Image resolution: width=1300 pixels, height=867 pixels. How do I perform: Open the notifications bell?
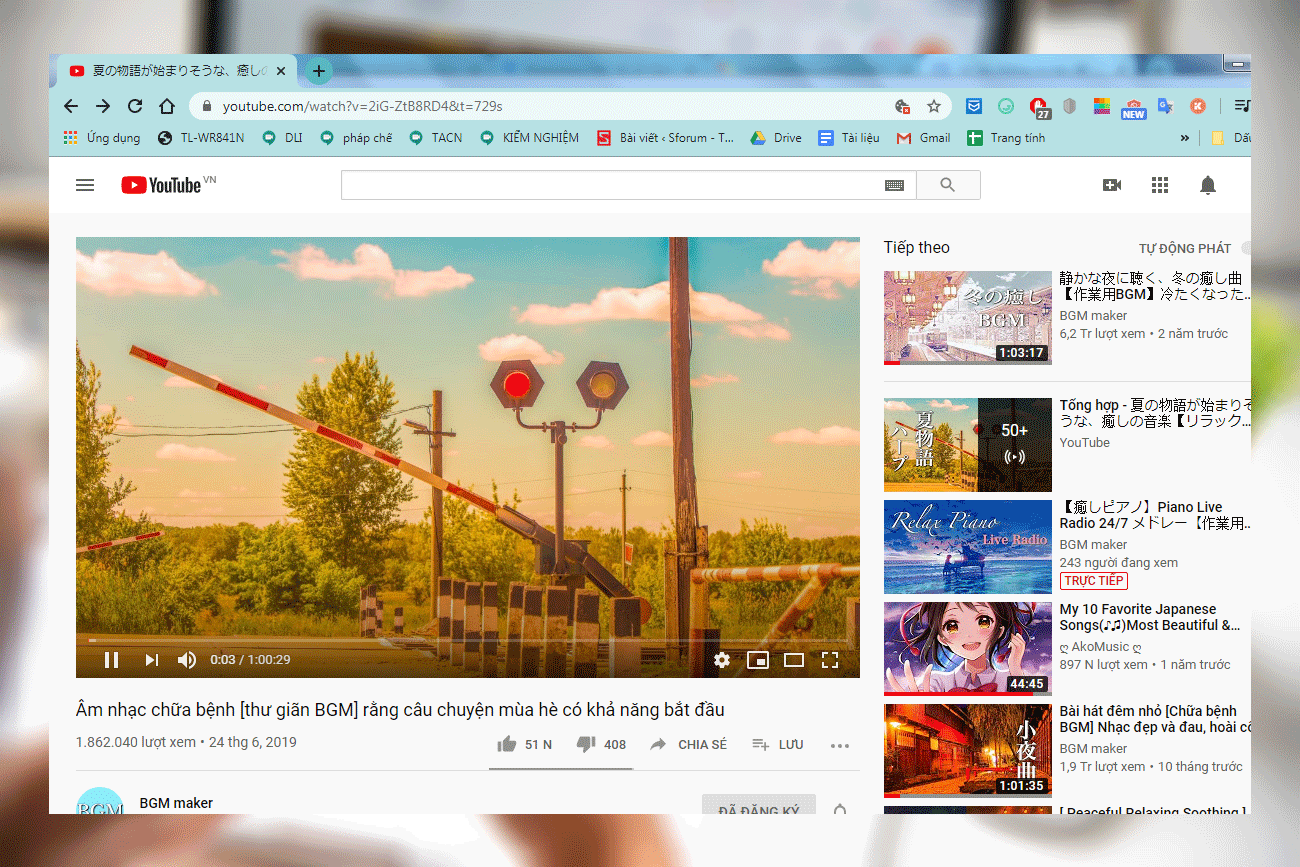coord(1208,185)
